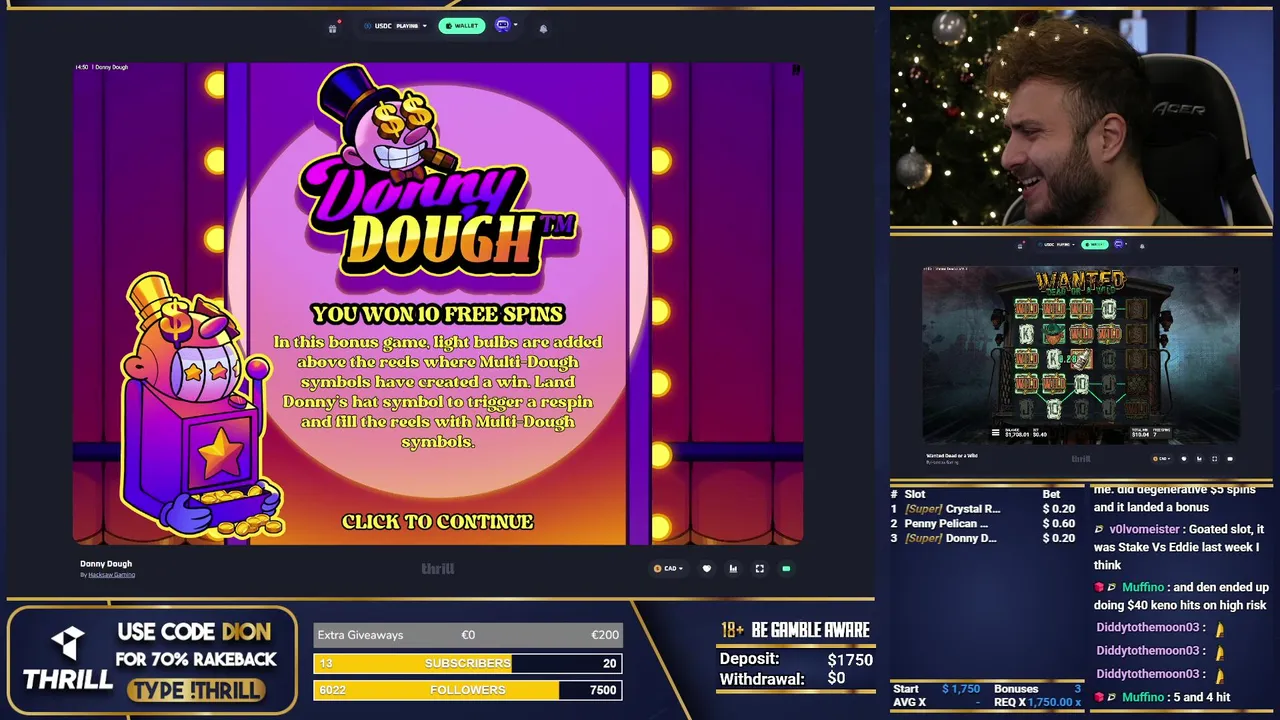Screen dimensions: 1280x720
Task: Click the Deposit $1750 value
Action: (x=850, y=660)
